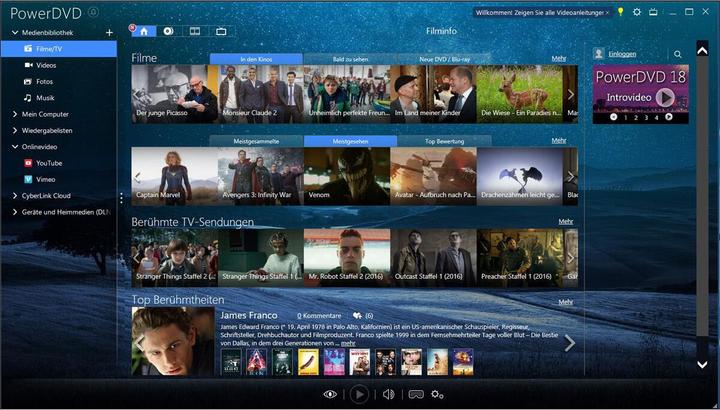Image resolution: width=720 pixels, height=410 pixels.
Task: Show next movies in Filme row
Action: (571, 95)
